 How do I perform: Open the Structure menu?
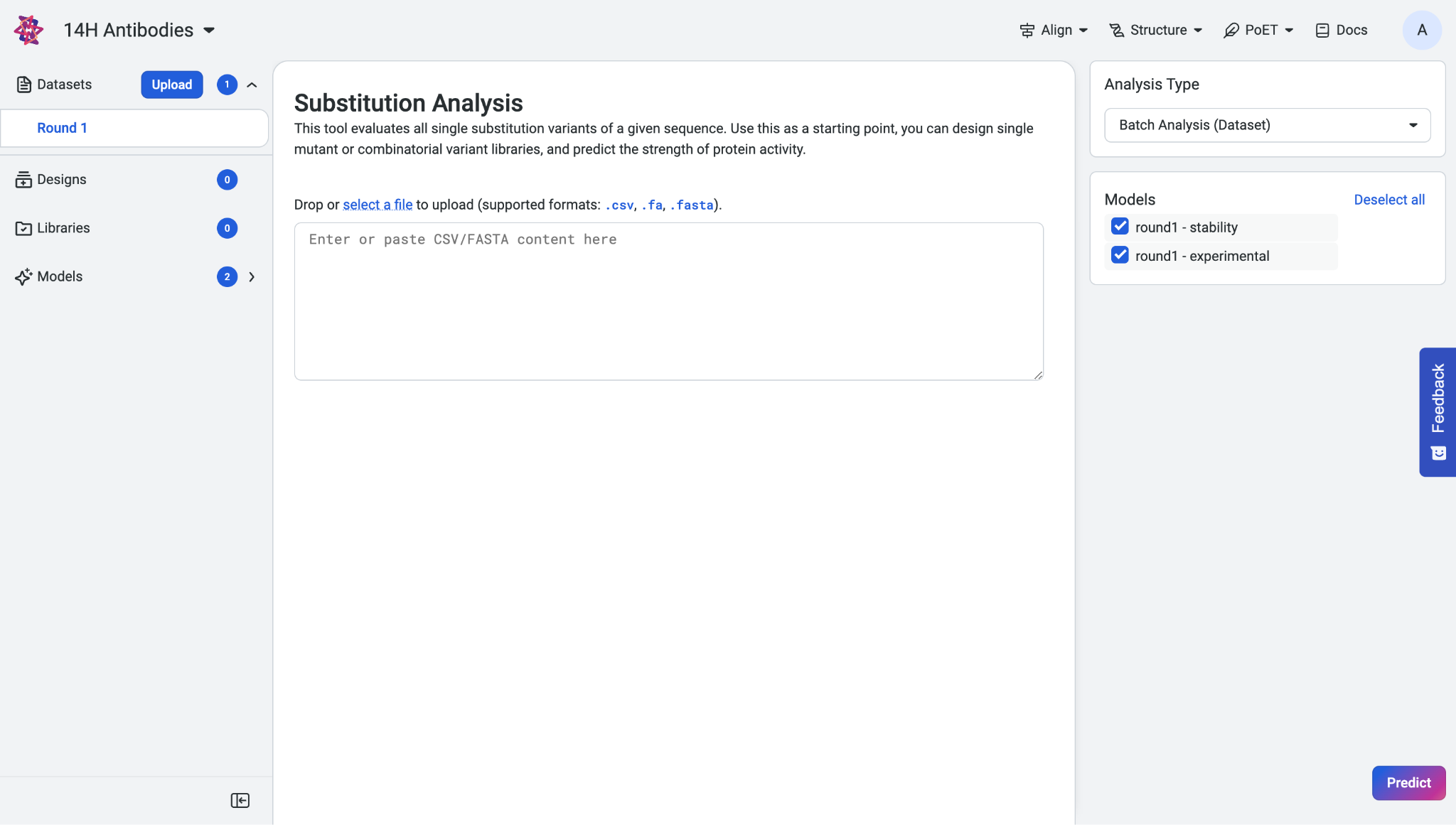click(1156, 30)
